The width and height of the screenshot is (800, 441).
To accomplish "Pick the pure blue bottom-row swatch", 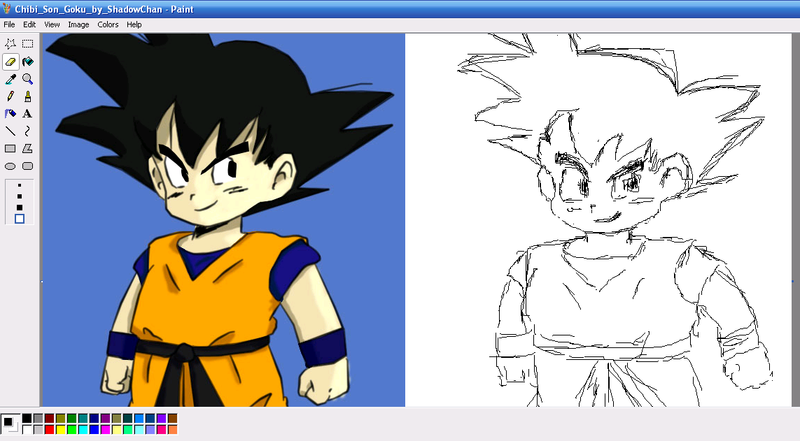I will click(94, 429).
